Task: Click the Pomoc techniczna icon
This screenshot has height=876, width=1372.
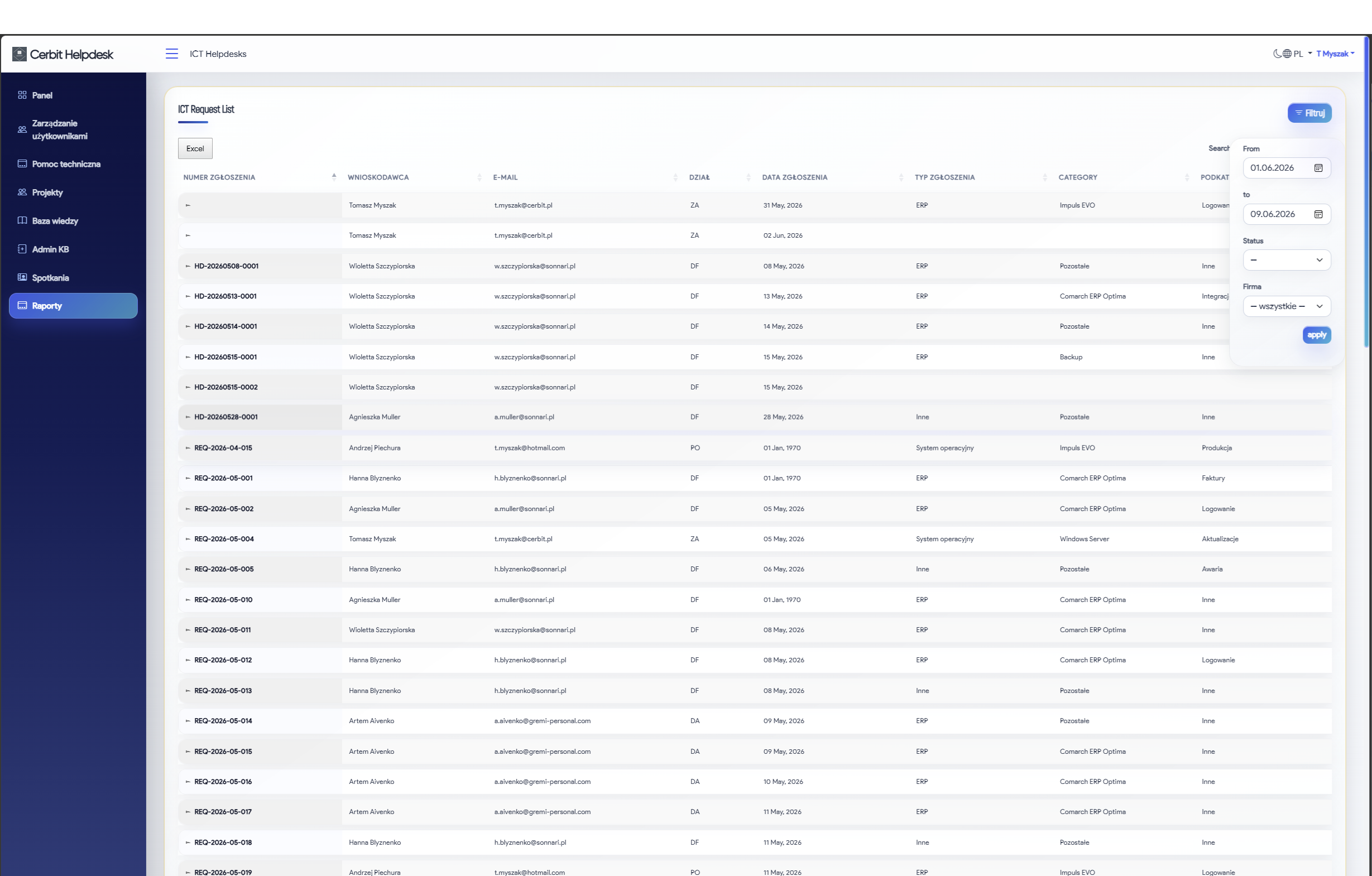Action: (22, 163)
